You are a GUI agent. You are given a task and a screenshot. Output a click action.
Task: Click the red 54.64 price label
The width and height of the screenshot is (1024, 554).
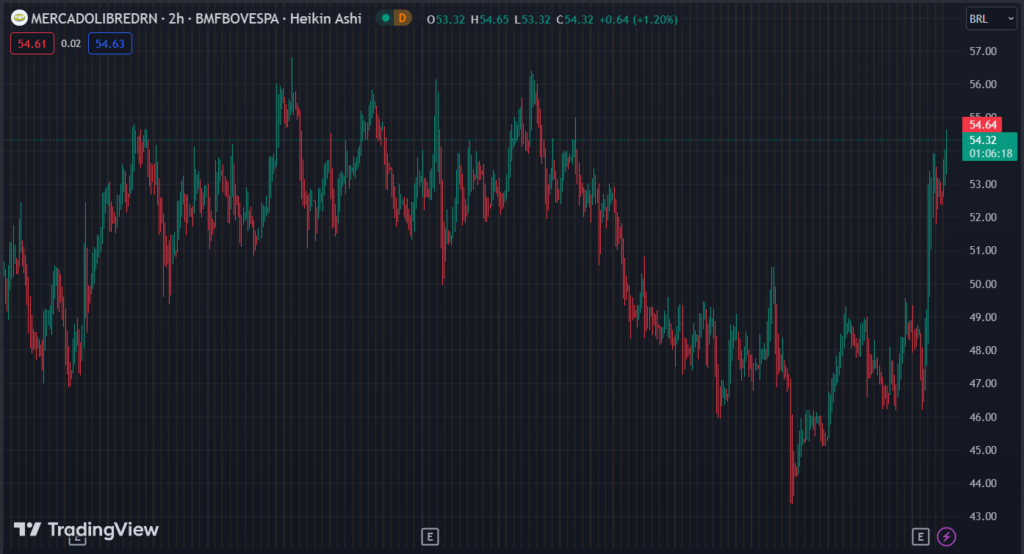click(982, 124)
